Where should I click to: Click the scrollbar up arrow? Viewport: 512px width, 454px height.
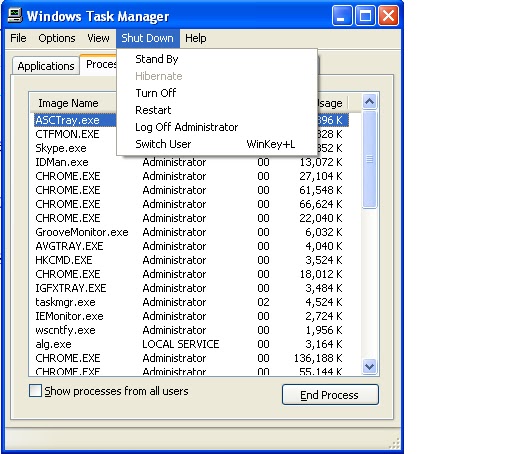[x=369, y=101]
